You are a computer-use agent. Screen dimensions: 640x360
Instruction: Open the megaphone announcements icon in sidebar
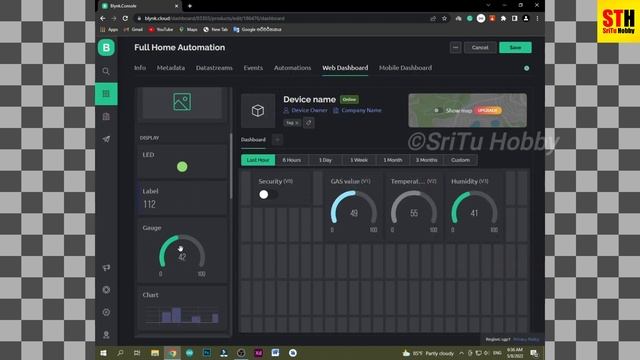tap(106, 268)
